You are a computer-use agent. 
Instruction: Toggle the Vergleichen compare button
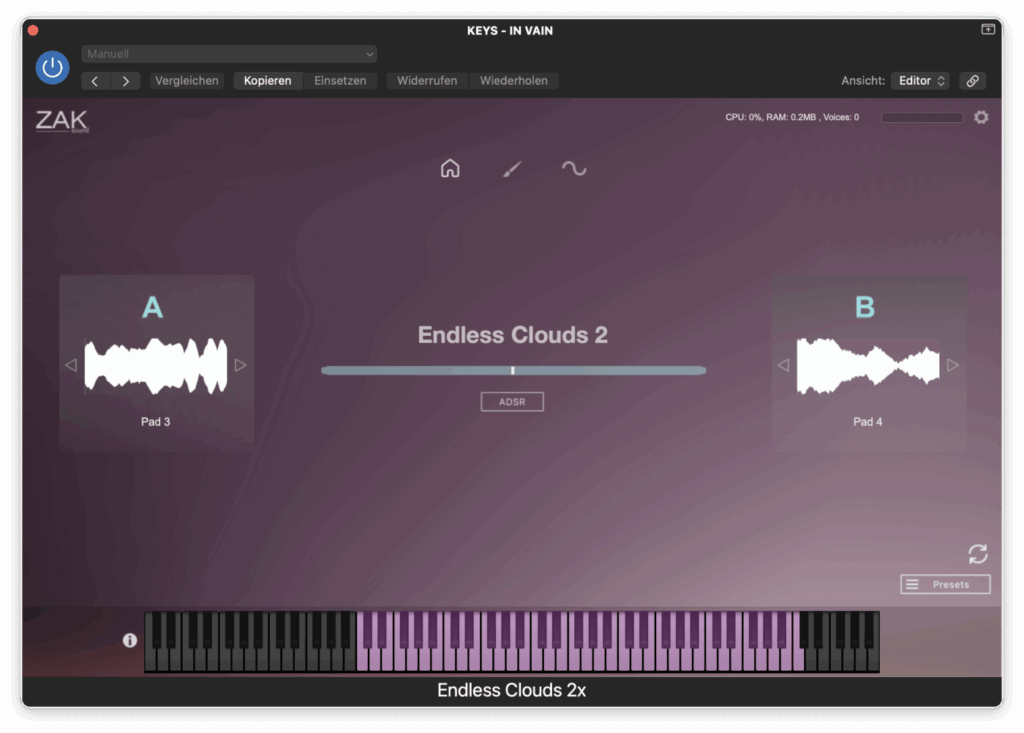pyautogui.click(x=186, y=81)
